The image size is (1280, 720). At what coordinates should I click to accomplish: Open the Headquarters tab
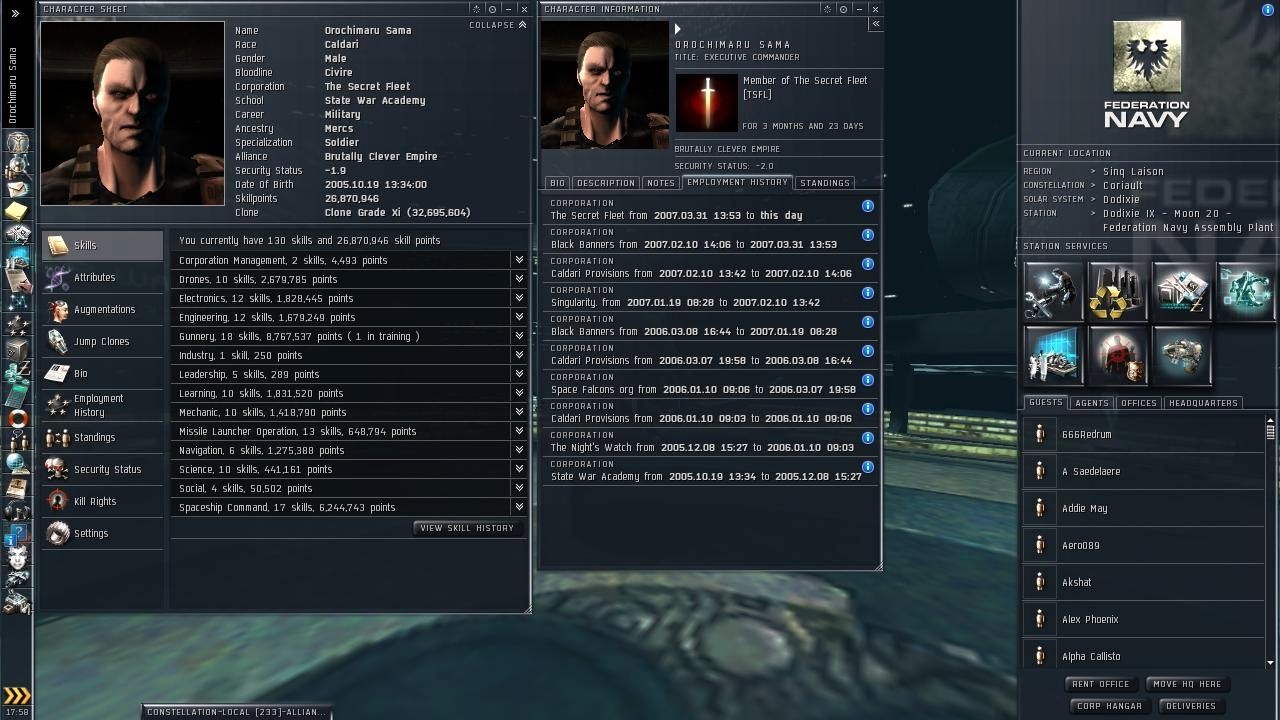[1203, 403]
